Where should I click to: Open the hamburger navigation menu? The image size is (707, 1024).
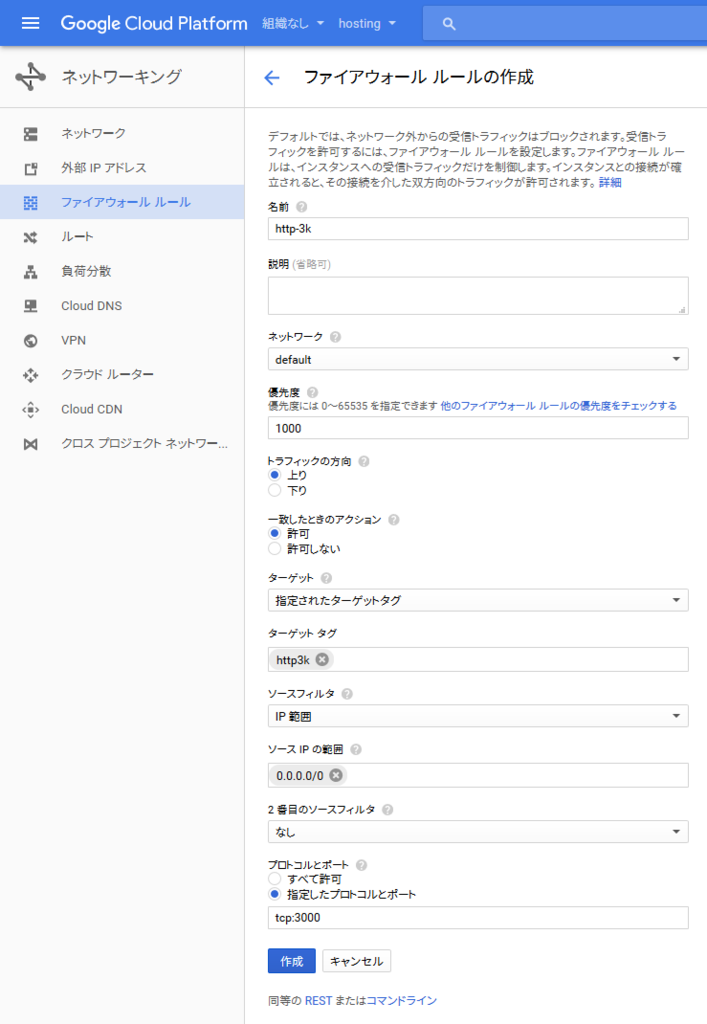coord(30,24)
